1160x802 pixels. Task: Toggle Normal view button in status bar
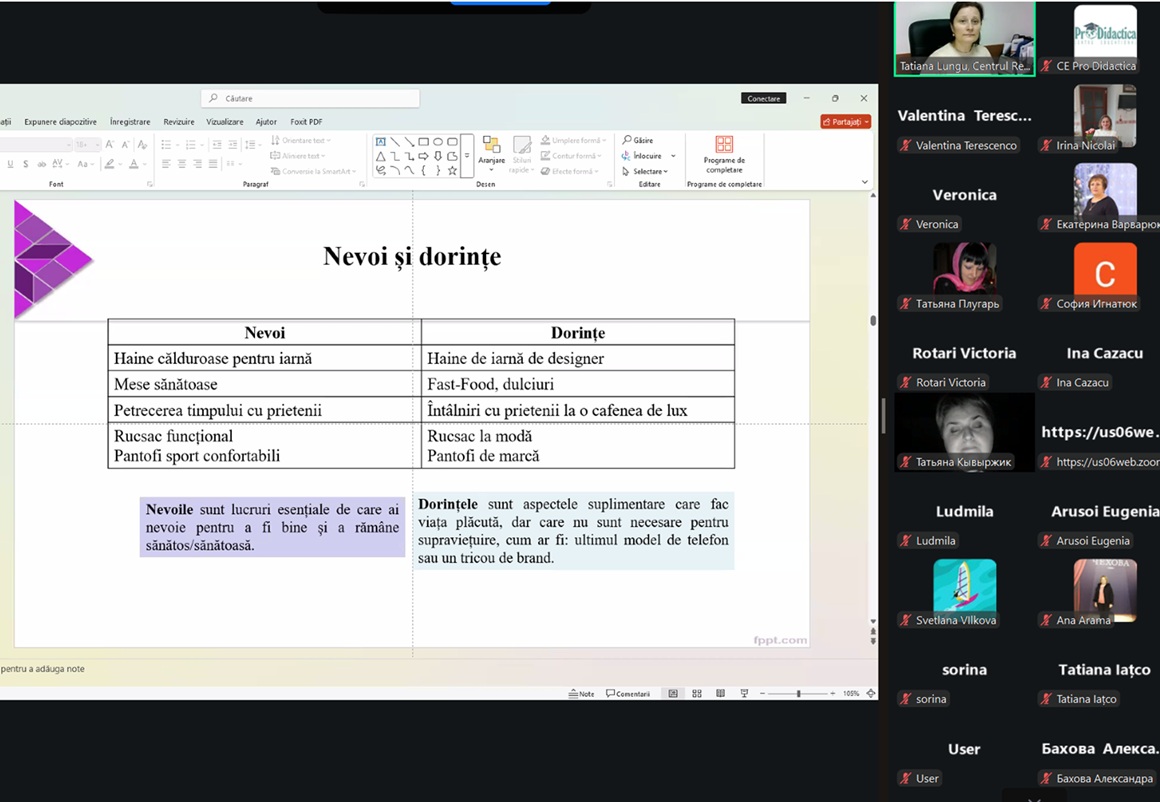point(673,693)
